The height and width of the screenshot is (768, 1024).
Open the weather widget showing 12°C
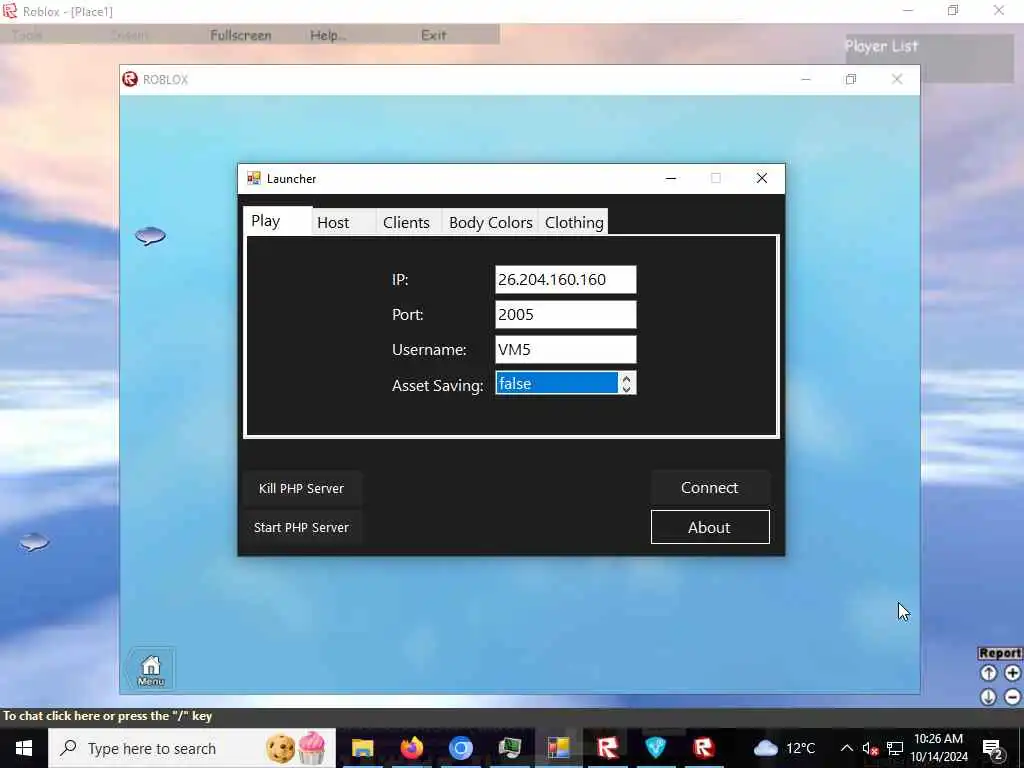coord(784,748)
